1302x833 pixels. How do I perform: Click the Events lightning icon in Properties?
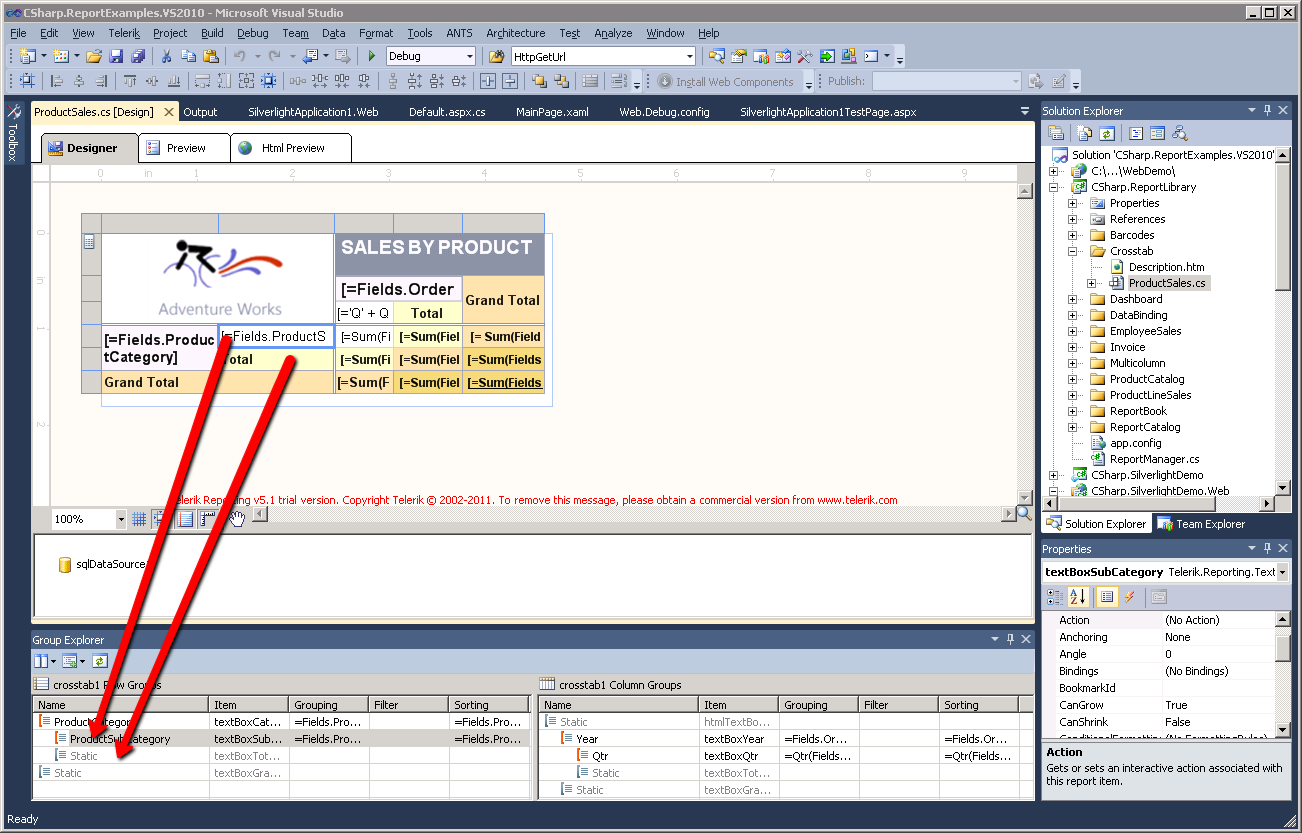[x=1129, y=597]
